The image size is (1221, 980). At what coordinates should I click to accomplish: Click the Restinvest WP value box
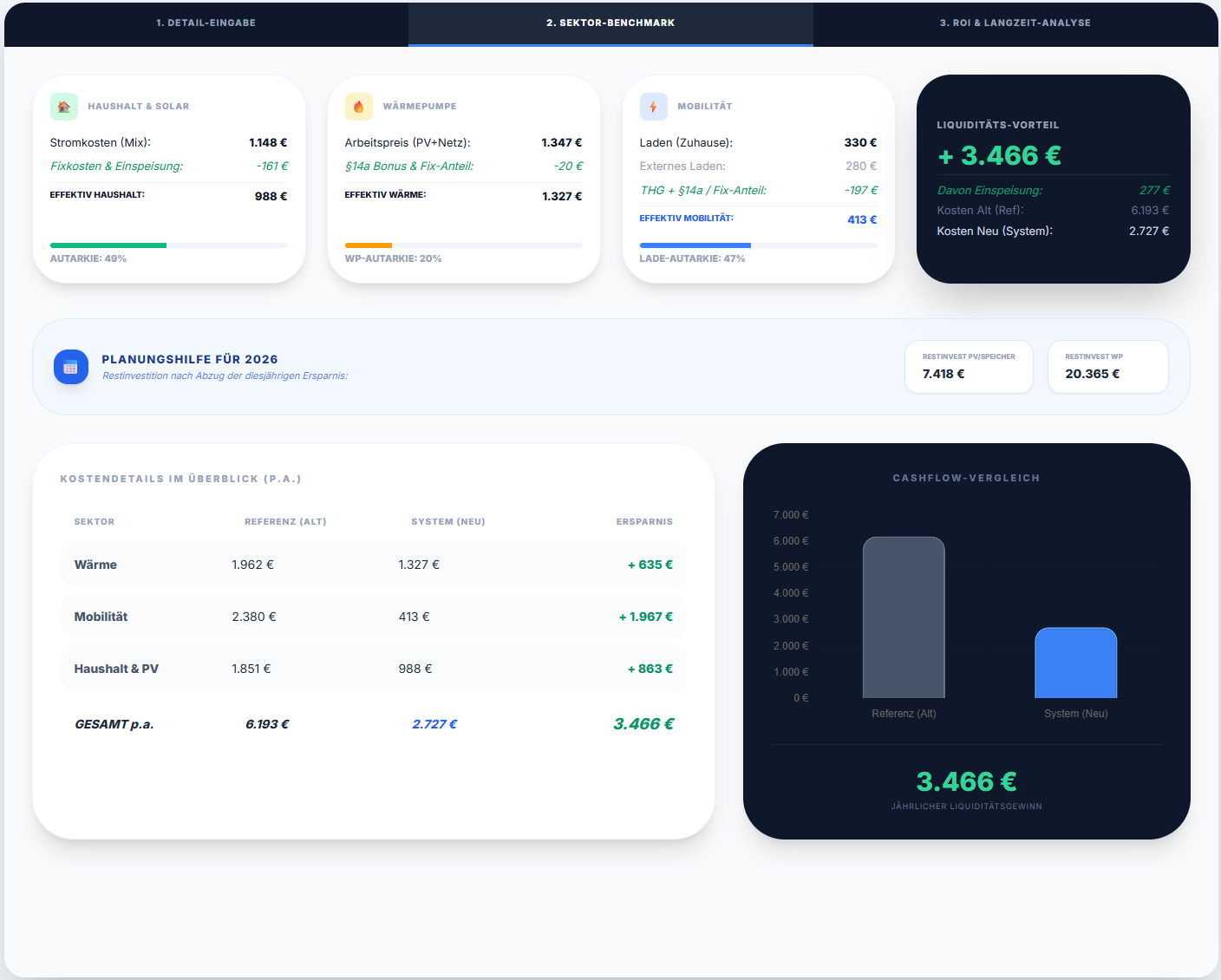[1107, 367]
